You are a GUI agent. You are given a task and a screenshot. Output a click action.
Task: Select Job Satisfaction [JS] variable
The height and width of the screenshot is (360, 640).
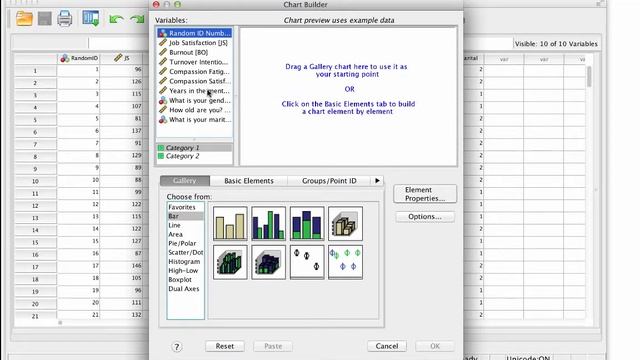[x=195, y=42]
